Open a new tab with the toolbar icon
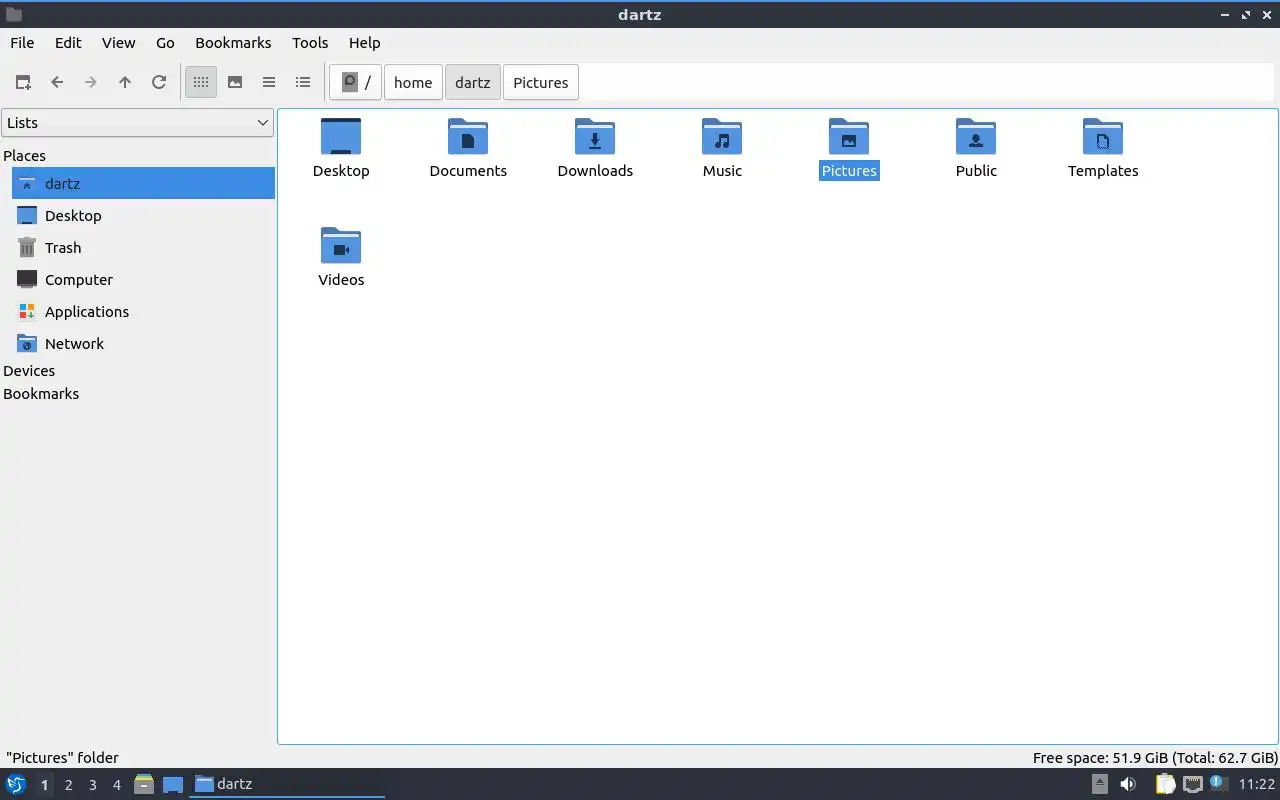1280x800 pixels. click(23, 83)
